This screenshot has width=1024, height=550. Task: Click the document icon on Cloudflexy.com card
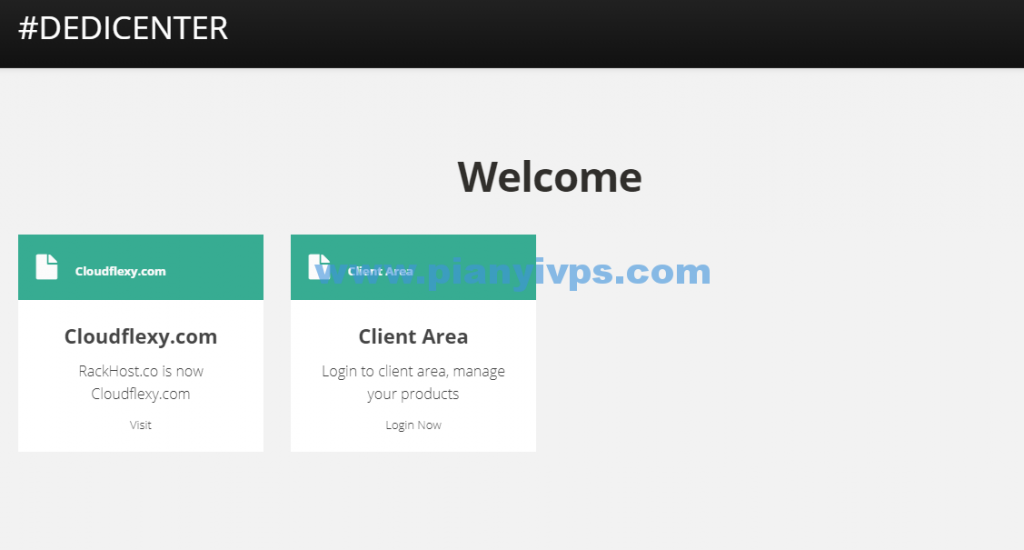coord(46,267)
